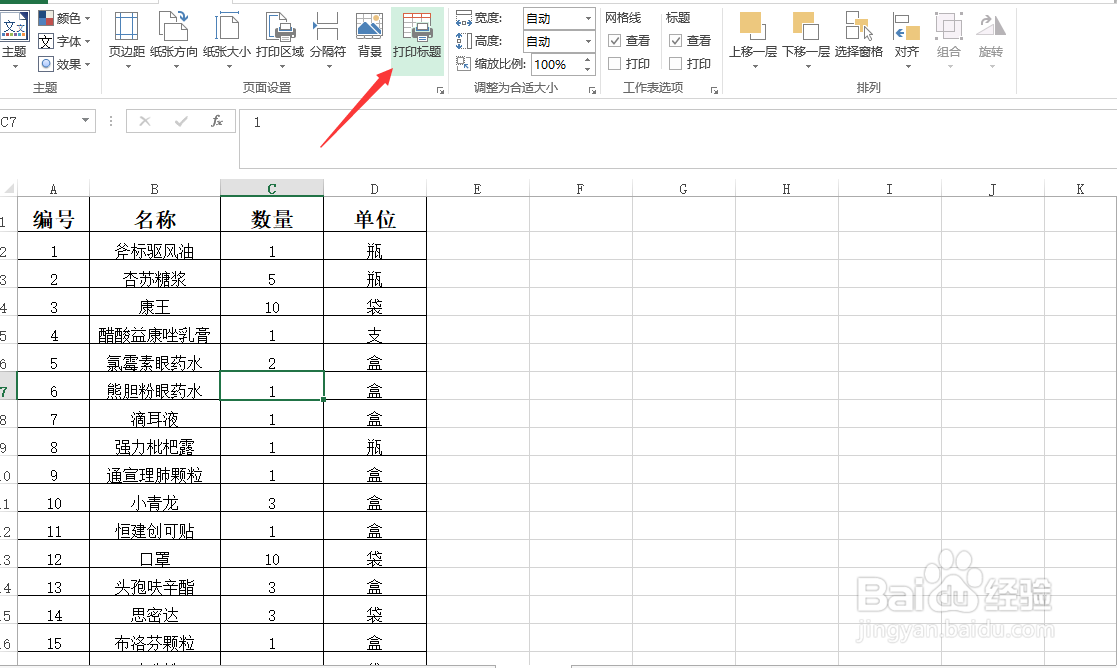Open 颜色 theme colors dropdown

point(64,18)
